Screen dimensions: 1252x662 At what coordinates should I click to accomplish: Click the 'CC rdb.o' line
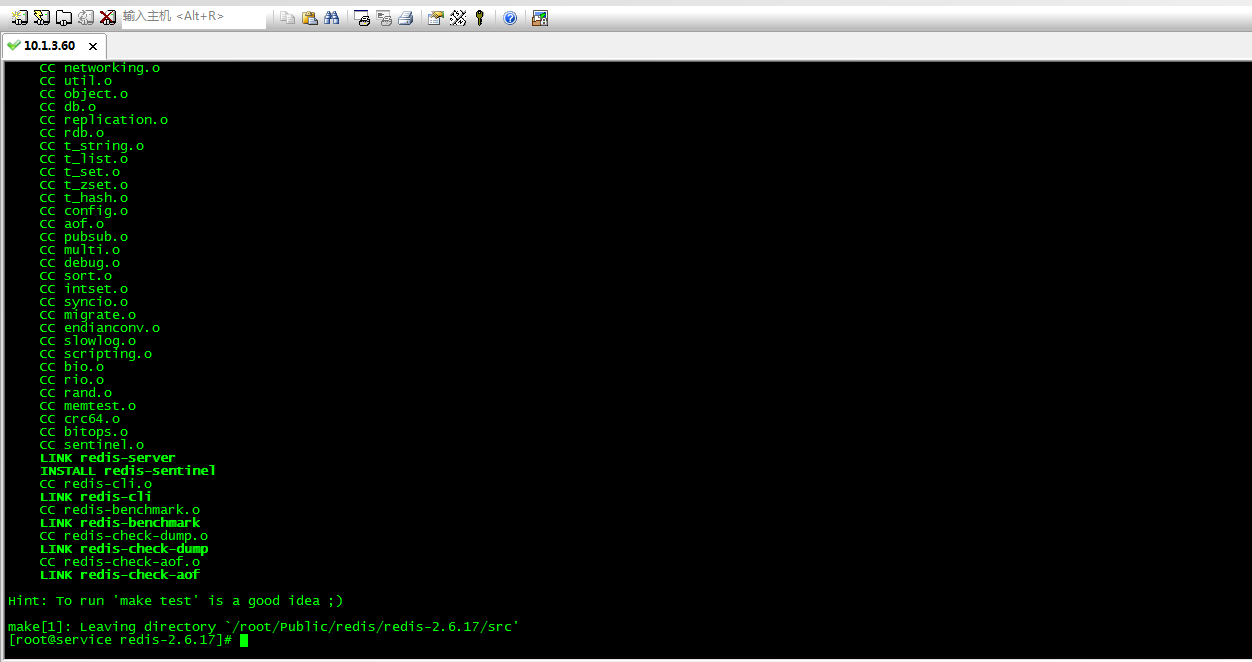coord(72,133)
